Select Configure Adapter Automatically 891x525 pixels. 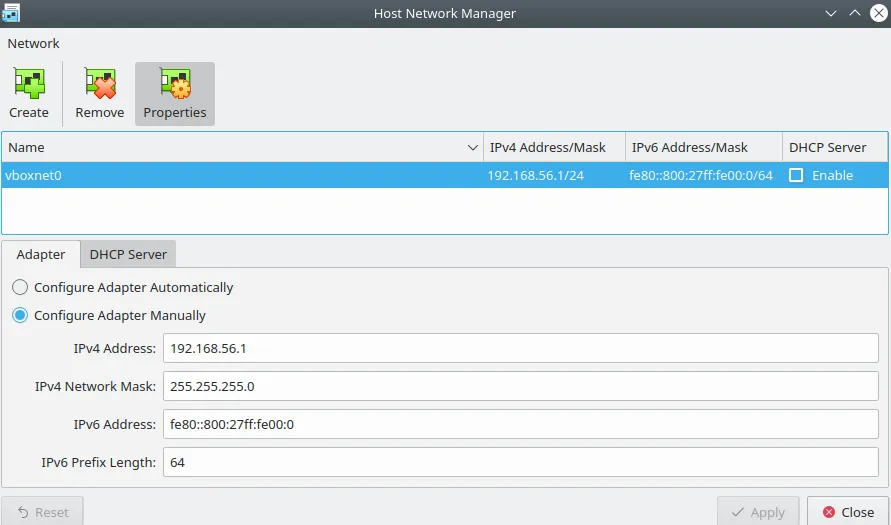click(20, 287)
